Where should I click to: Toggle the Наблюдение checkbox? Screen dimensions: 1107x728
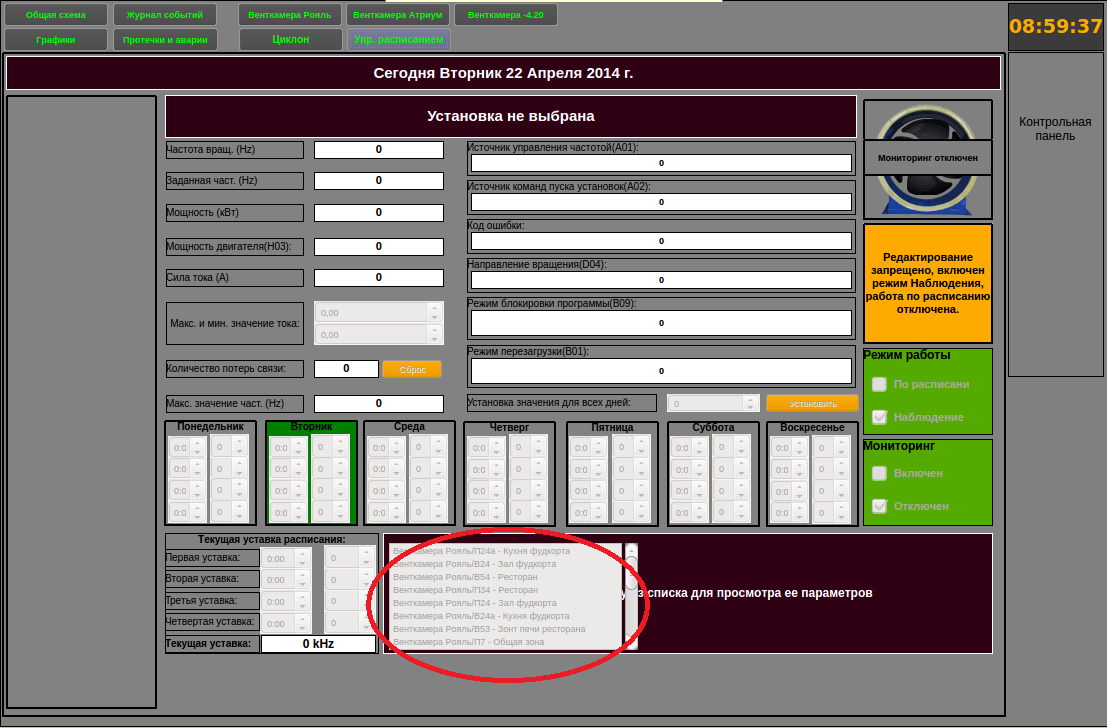[x=880, y=417]
